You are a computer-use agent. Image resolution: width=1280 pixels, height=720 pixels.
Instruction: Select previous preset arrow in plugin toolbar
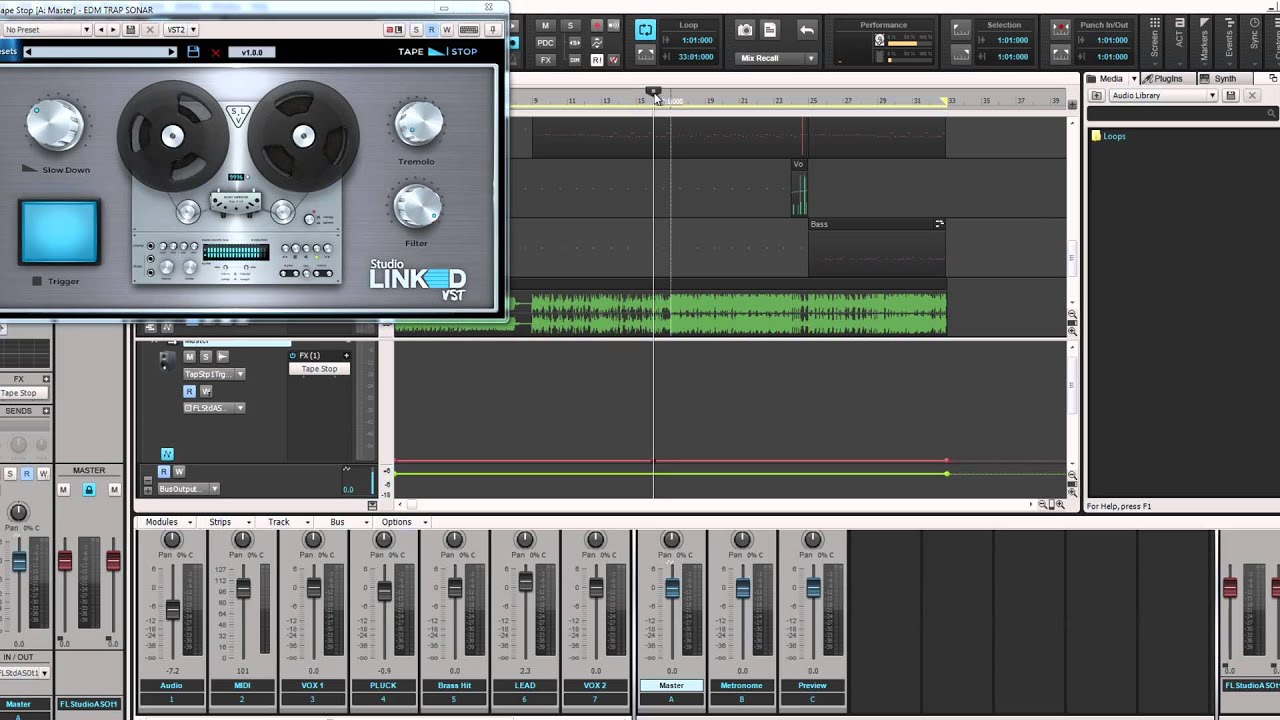point(100,30)
